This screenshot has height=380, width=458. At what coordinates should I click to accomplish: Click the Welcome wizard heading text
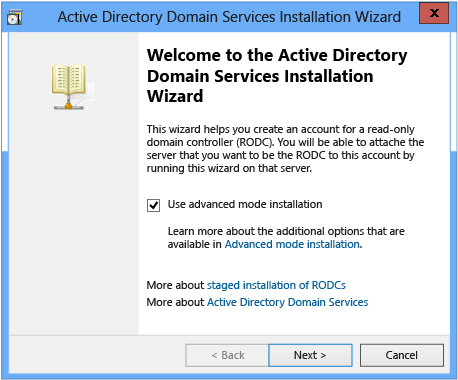[x=277, y=76]
